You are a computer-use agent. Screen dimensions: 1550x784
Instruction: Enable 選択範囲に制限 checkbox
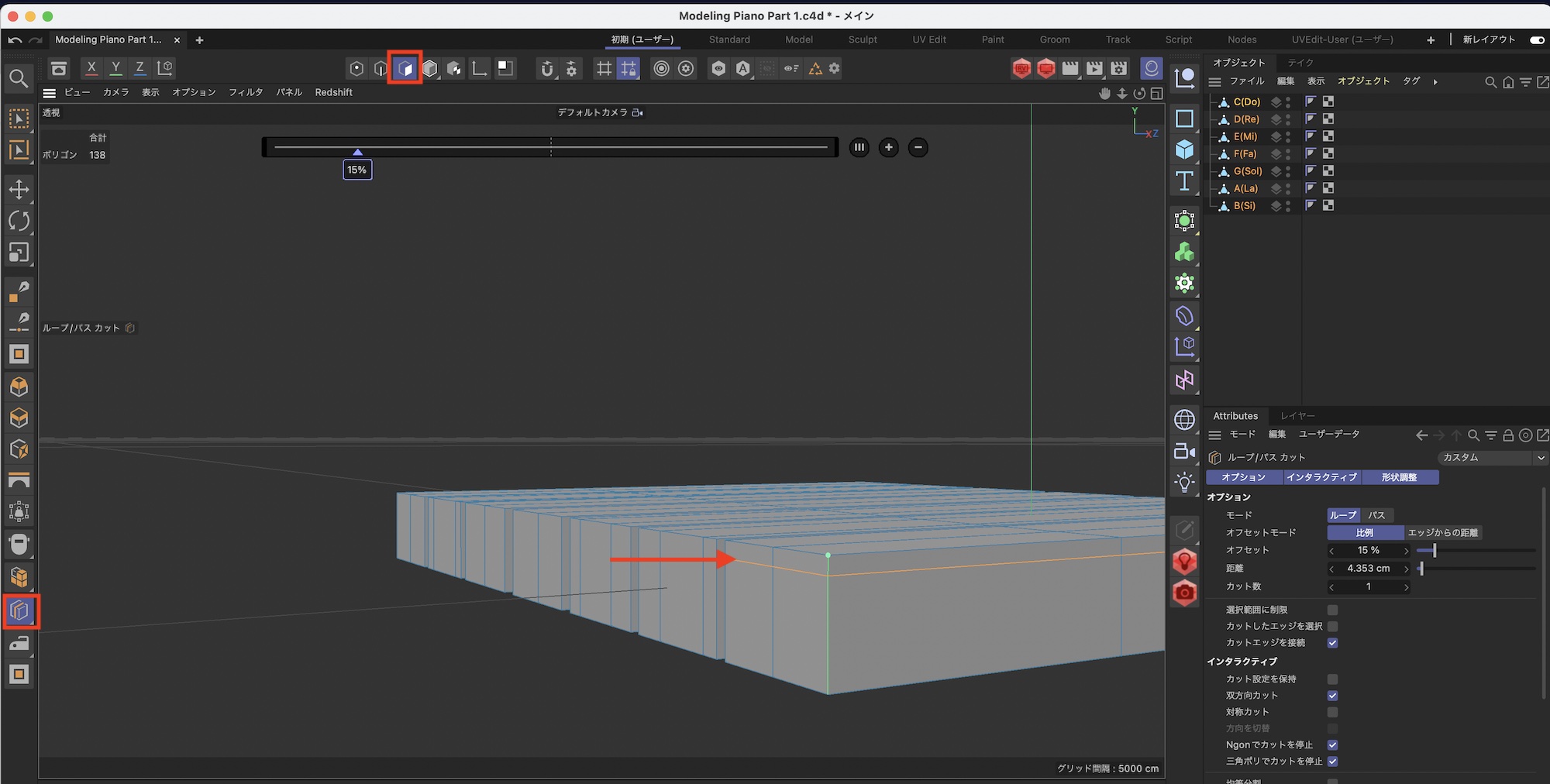coord(1332,610)
